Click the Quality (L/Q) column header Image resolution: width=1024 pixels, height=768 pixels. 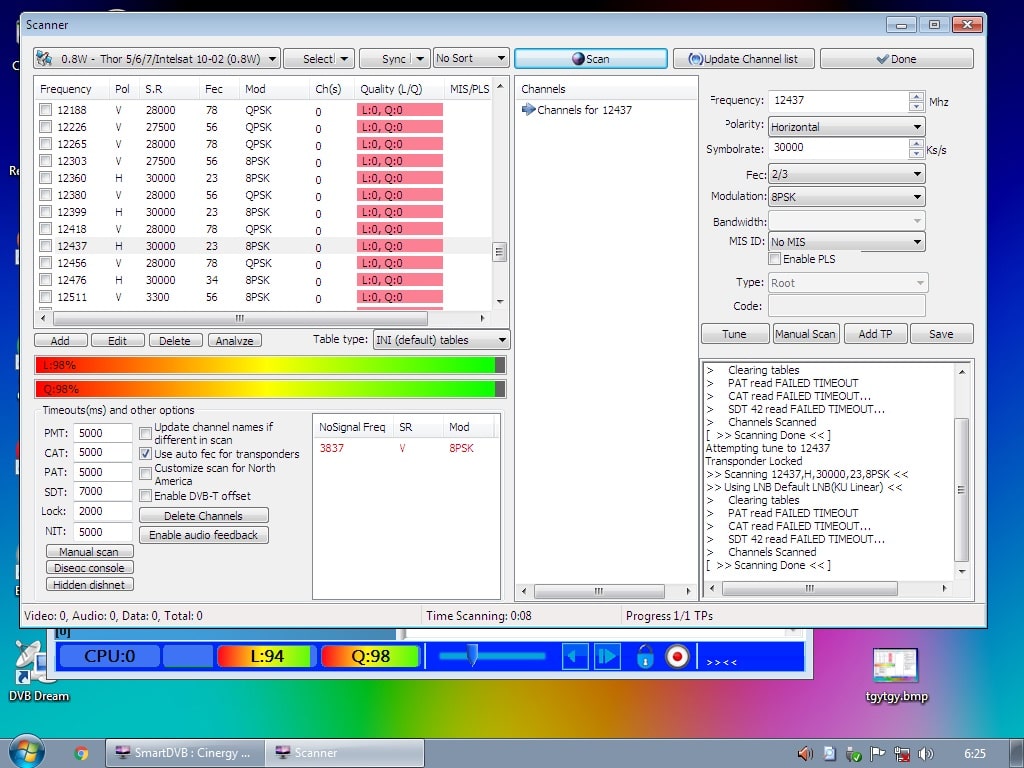pyautogui.click(x=399, y=89)
